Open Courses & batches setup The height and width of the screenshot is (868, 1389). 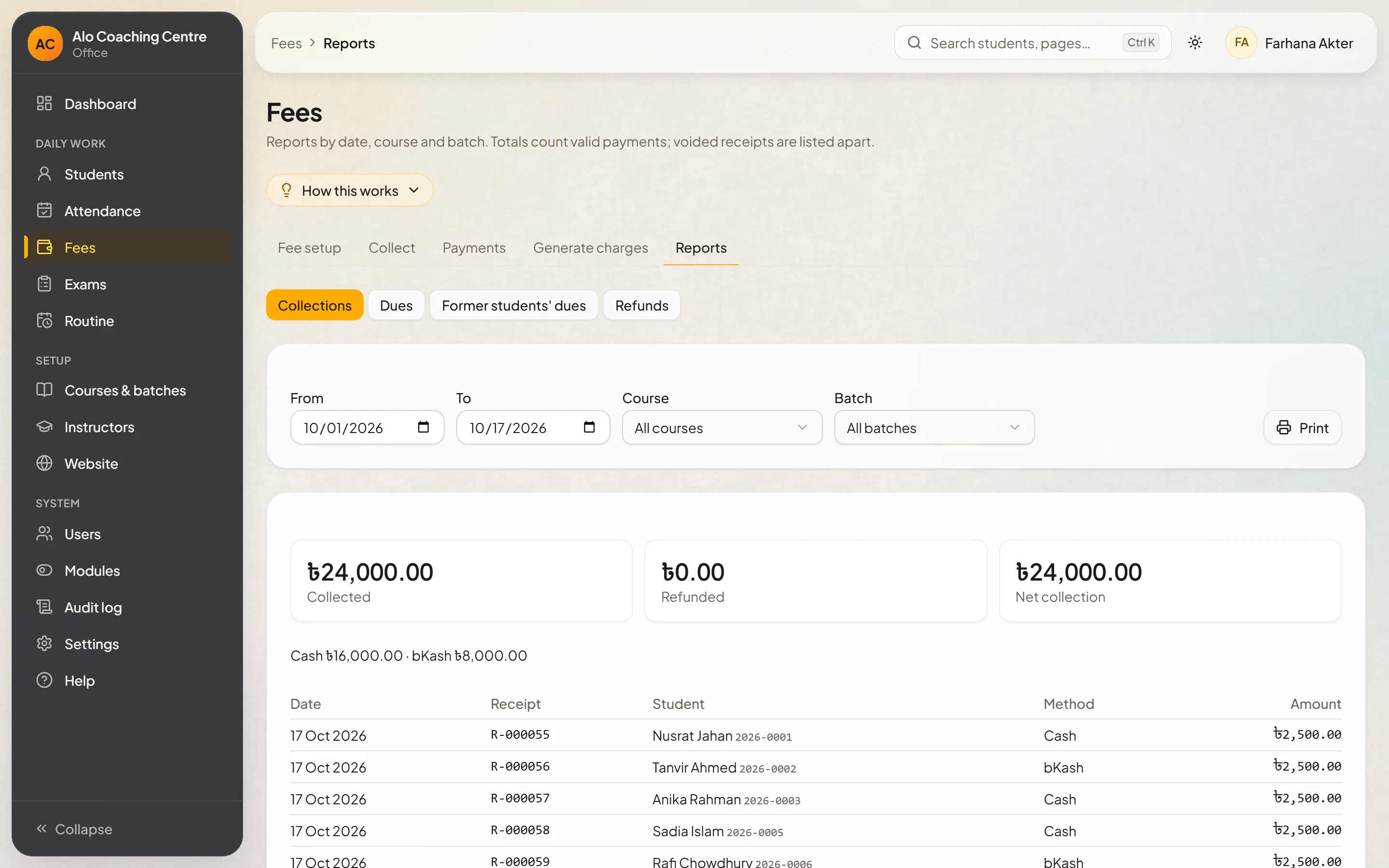127,391
